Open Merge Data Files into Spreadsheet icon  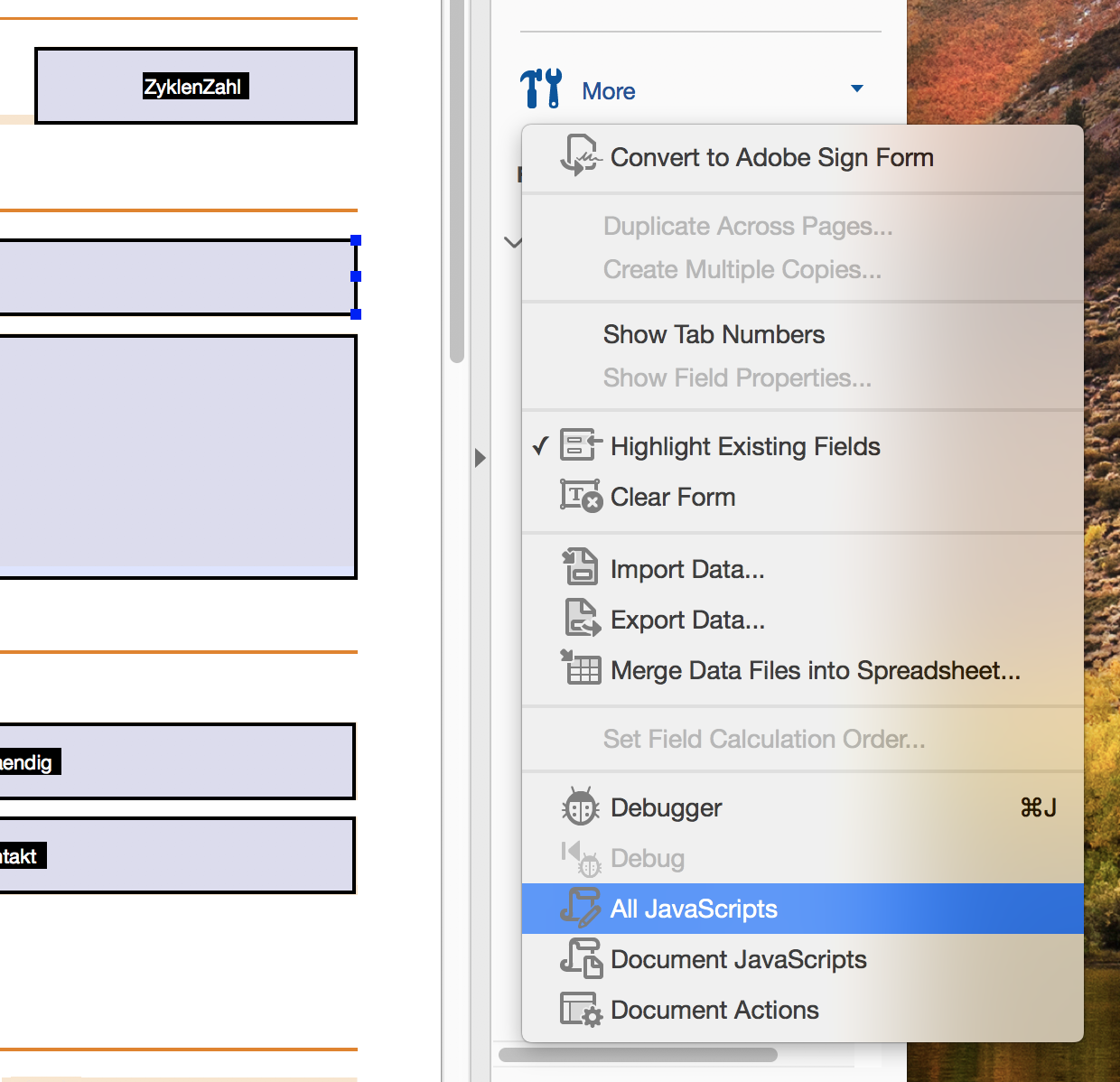point(582,668)
